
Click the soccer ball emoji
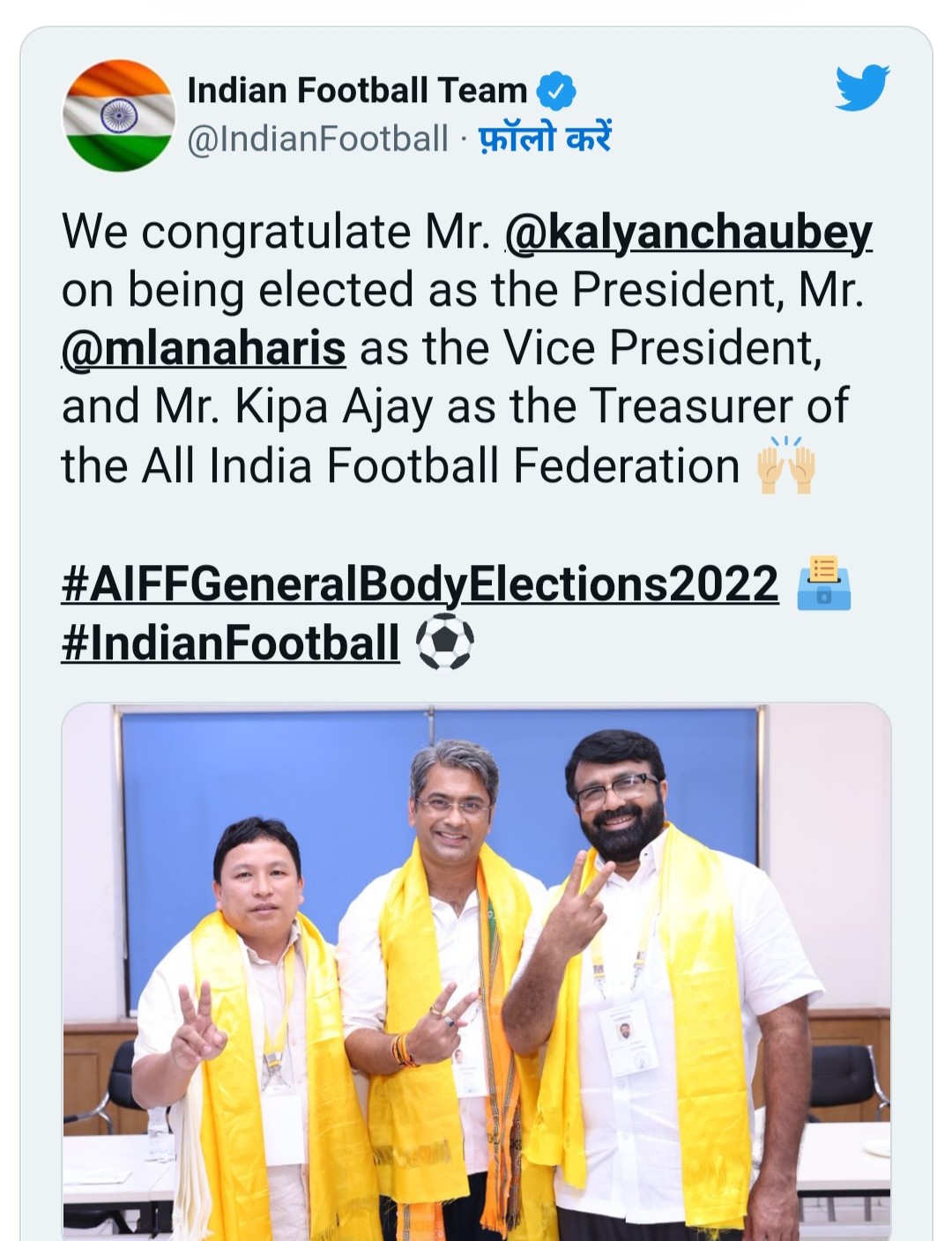coord(444,642)
